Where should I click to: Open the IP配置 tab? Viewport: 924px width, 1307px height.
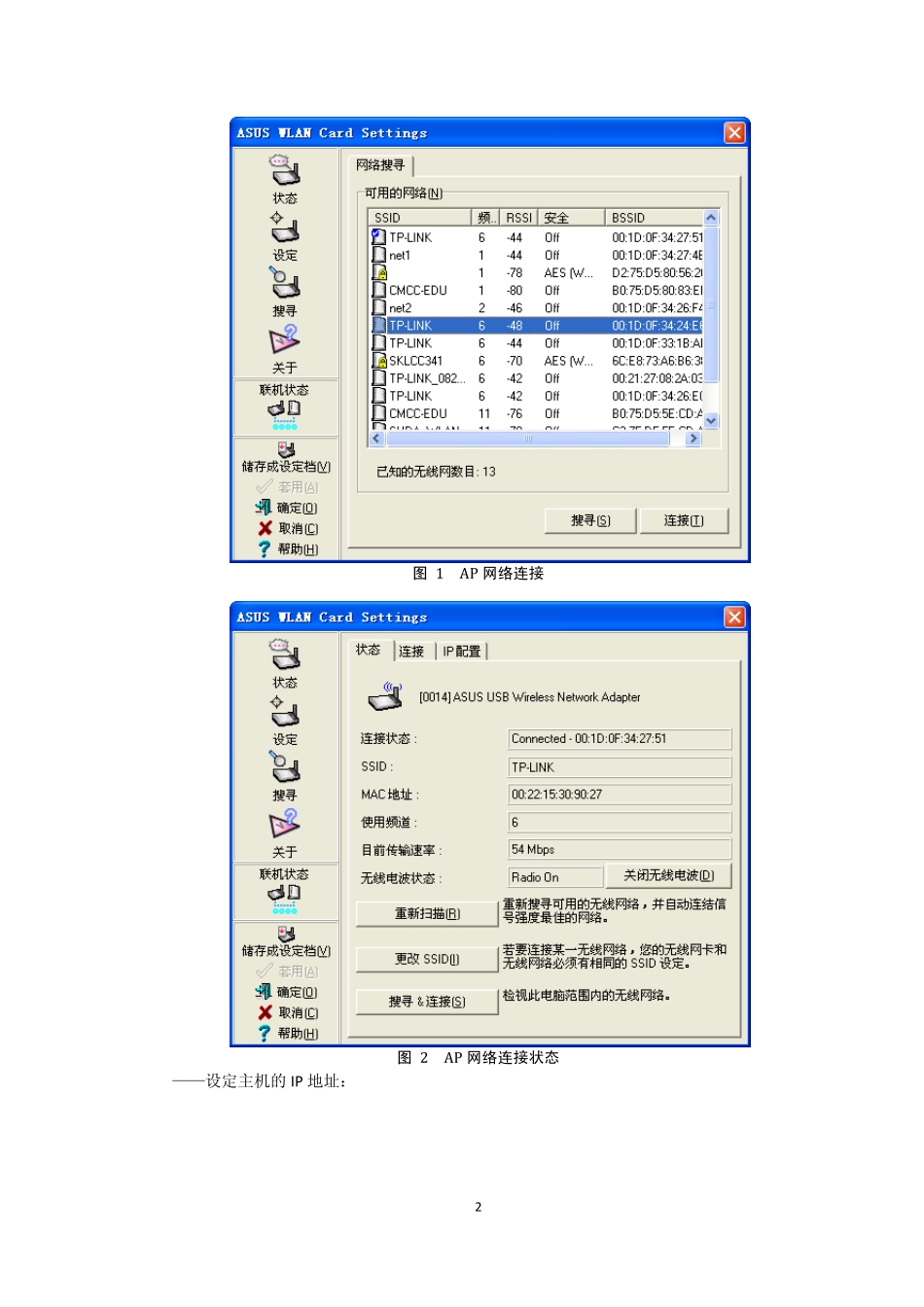[x=462, y=652]
